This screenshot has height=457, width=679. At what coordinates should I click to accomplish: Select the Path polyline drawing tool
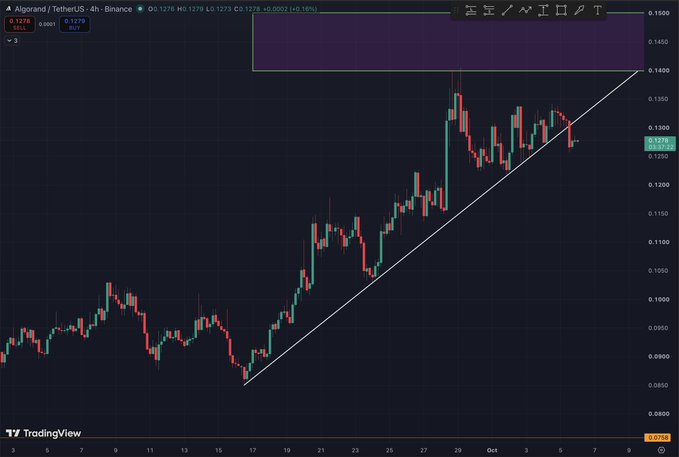[x=525, y=10]
